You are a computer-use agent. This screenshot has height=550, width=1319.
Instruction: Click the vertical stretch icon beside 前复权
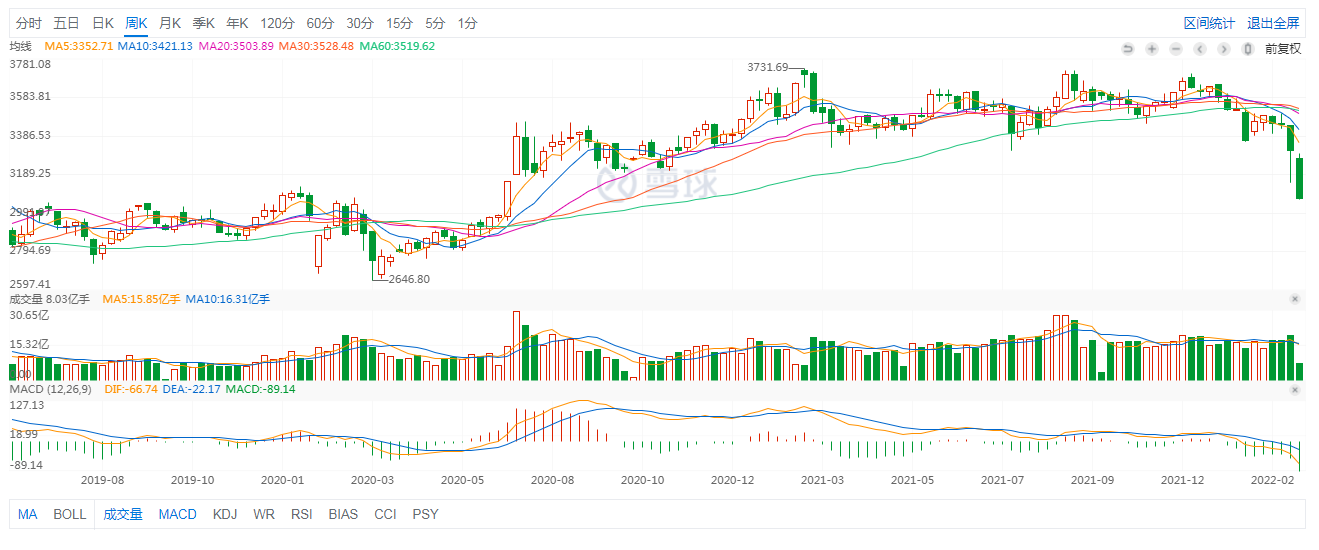point(1248,48)
